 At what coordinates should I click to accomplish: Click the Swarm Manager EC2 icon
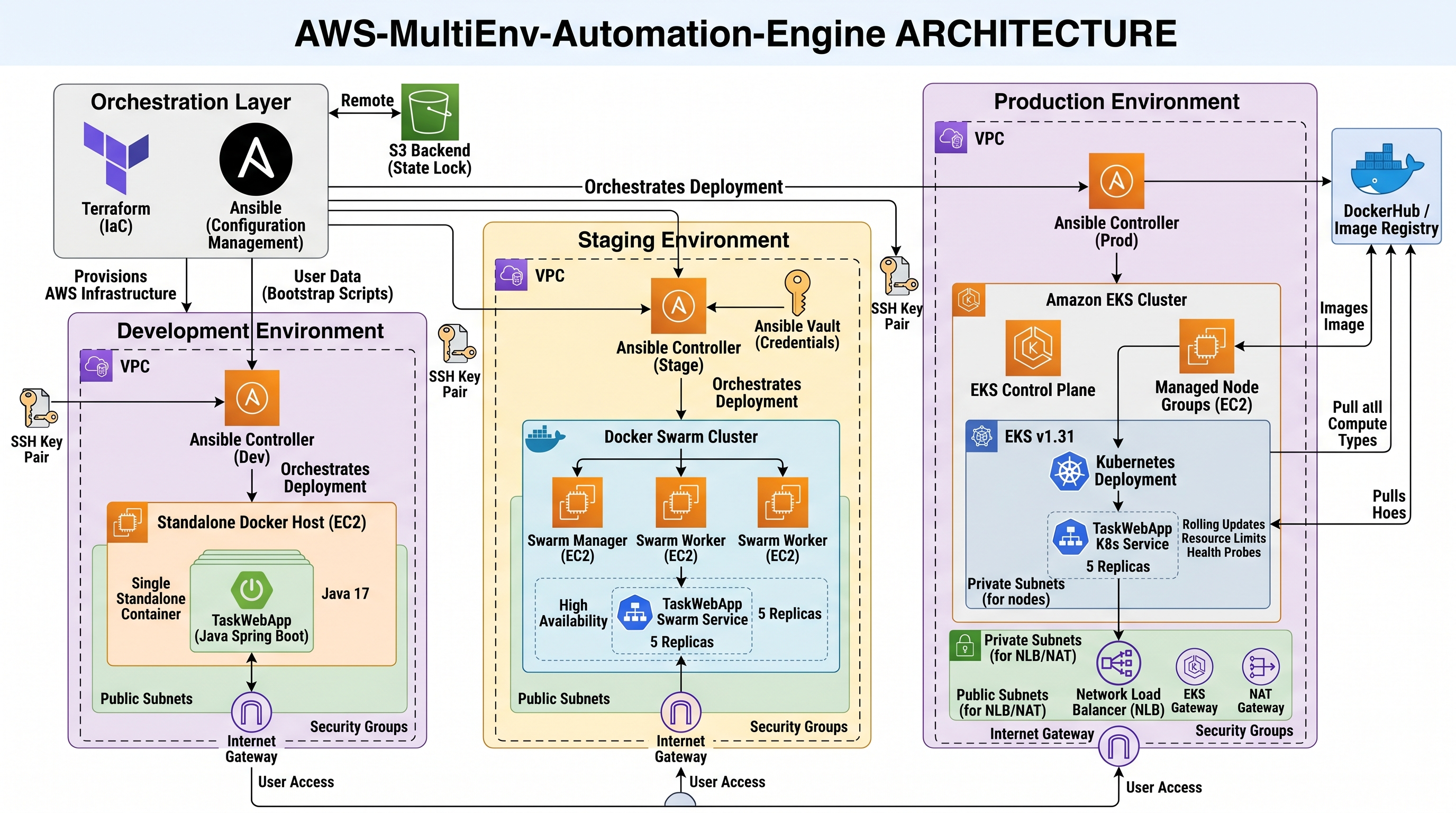577,502
